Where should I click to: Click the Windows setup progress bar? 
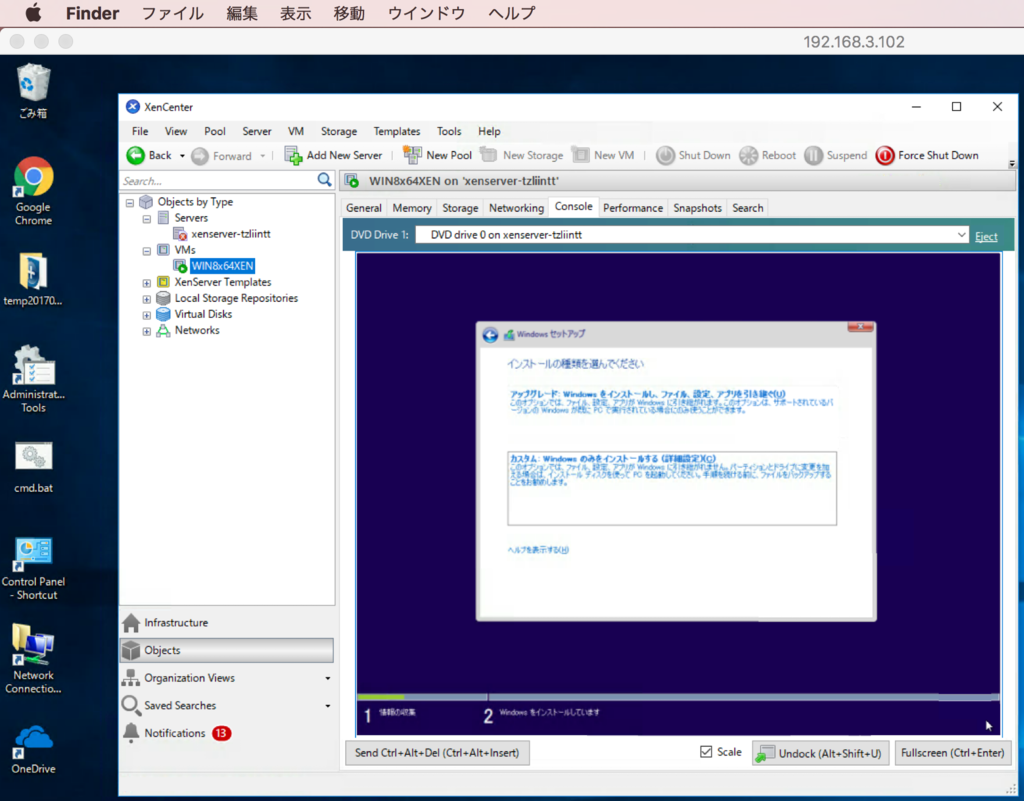(679, 697)
